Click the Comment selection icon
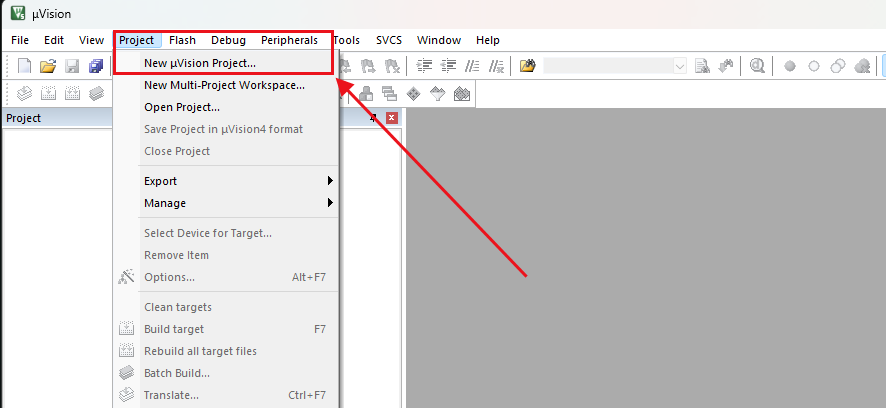Viewport: 886px width, 408px height. click(472, 66)
